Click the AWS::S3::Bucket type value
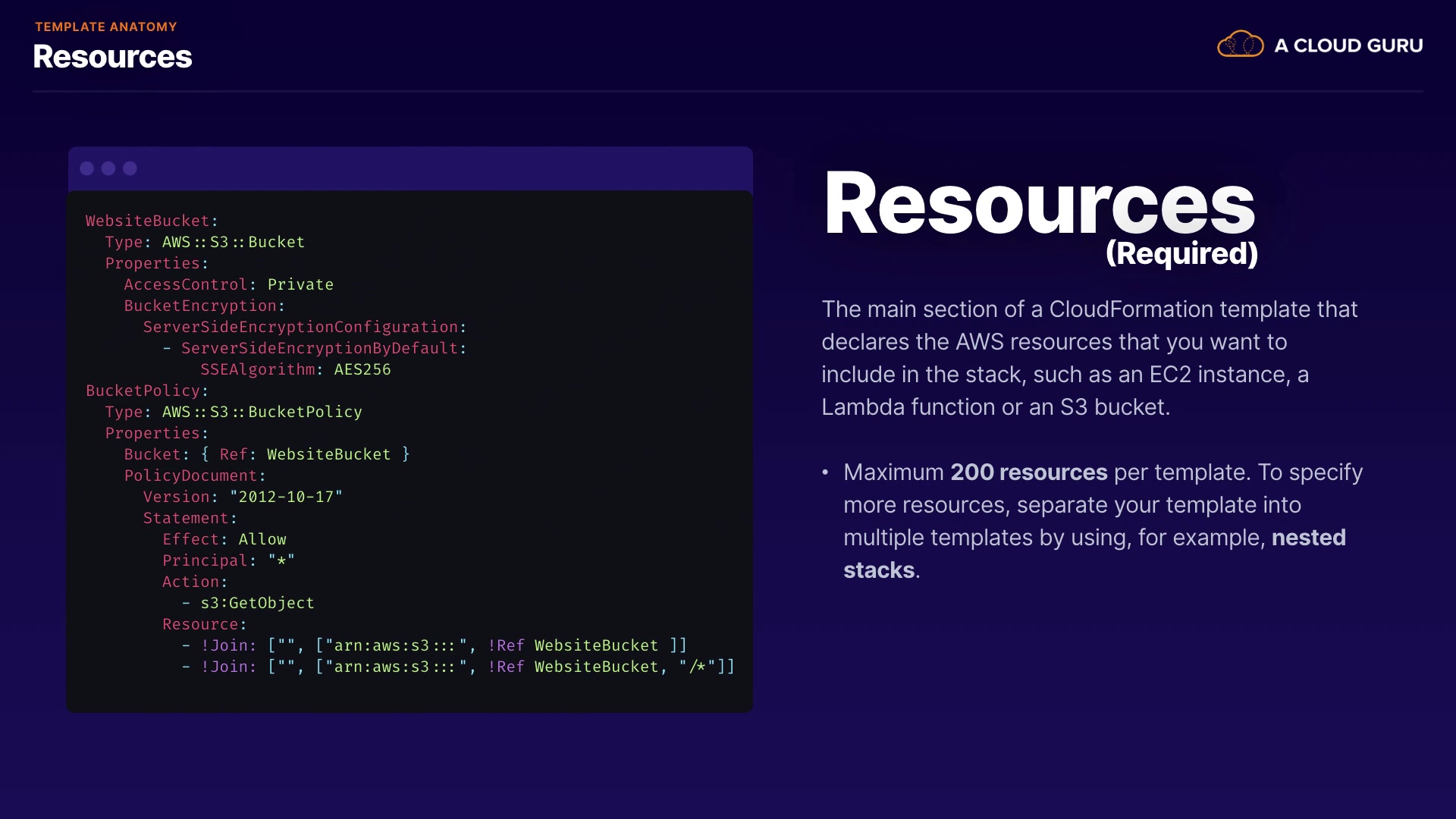Screen dimensions: 1456x819 point(233,242)
